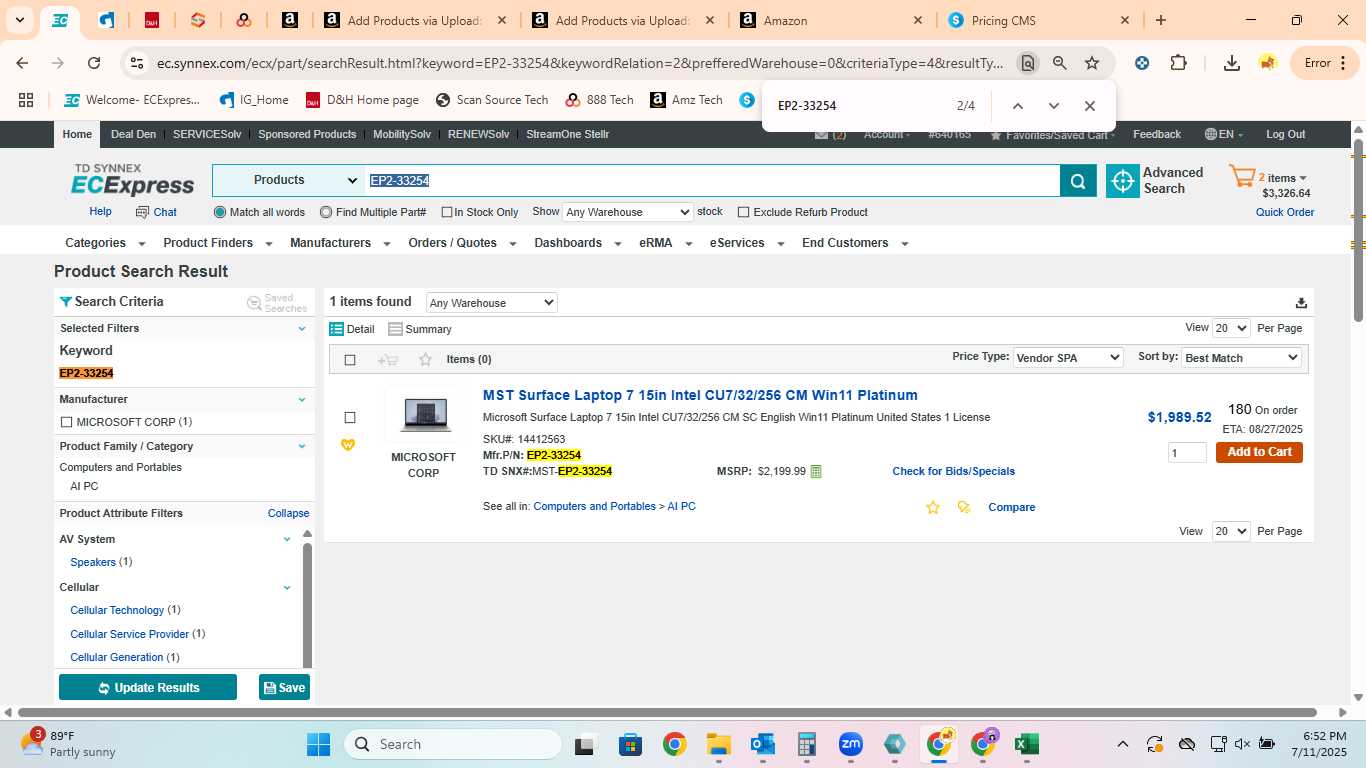Open Zoom app from the taskbar
The height and width of the screenshot is (768, 1366).
(x=851, y=744)
